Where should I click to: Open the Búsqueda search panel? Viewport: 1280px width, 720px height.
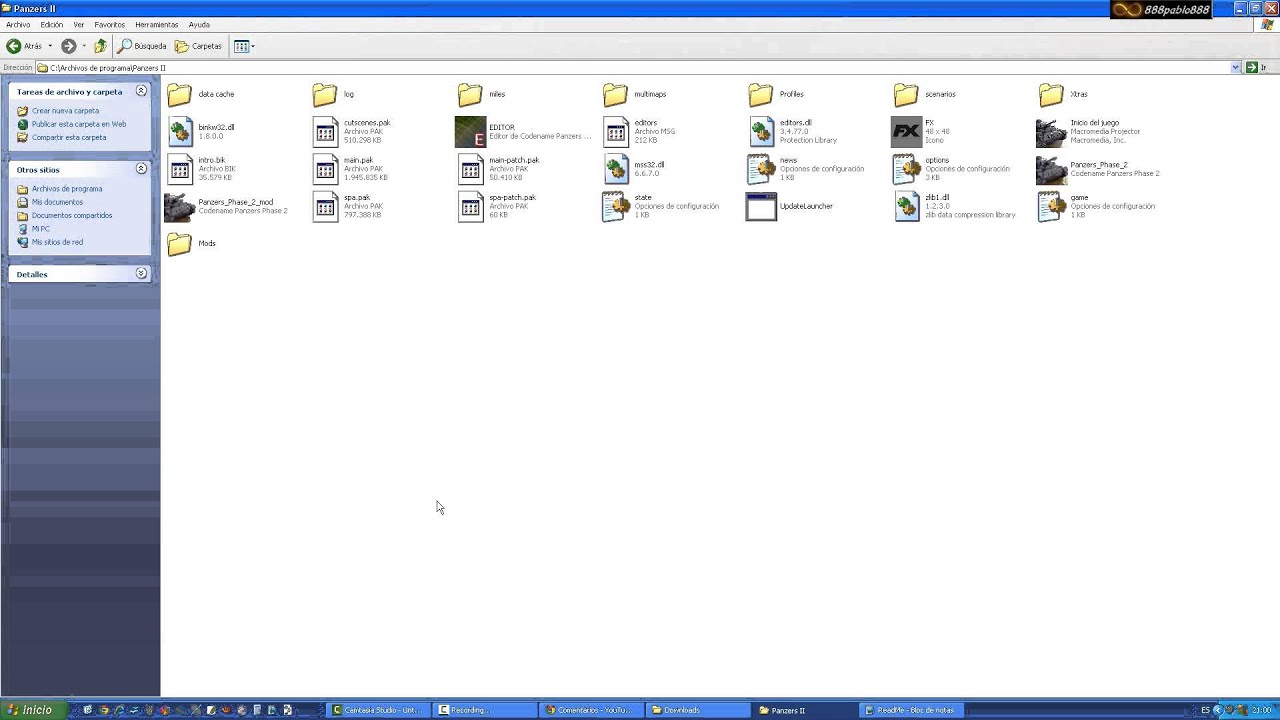pyautogui.click(x=142, y=46)
